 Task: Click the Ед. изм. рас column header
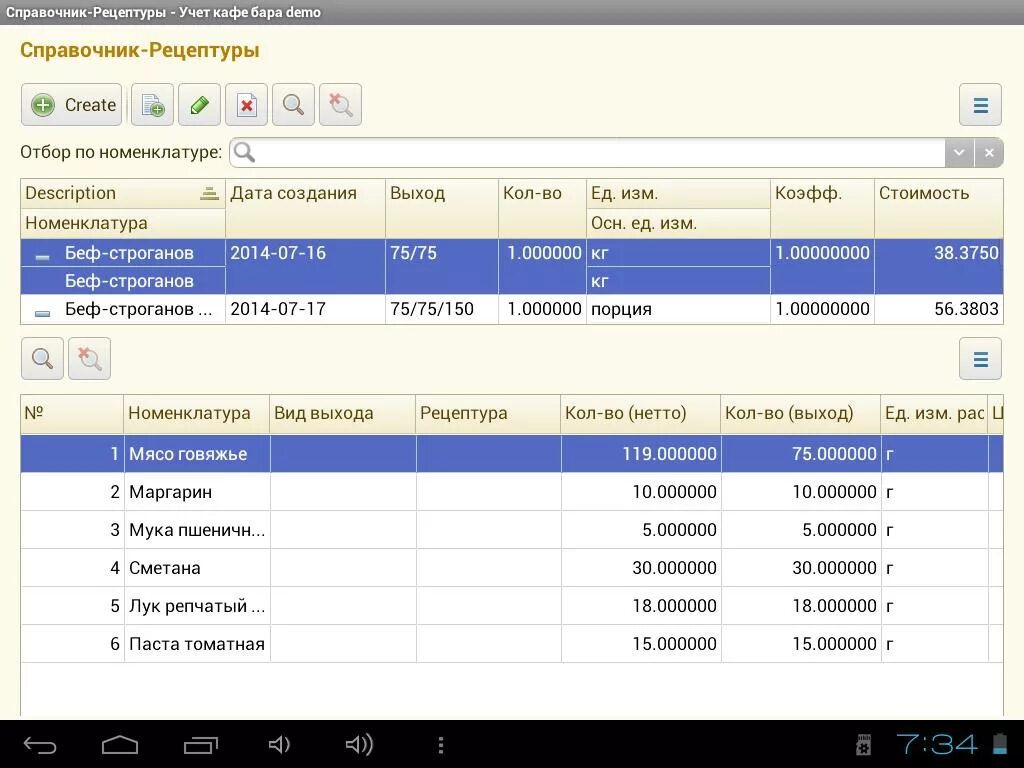click(x=935, y=413)
